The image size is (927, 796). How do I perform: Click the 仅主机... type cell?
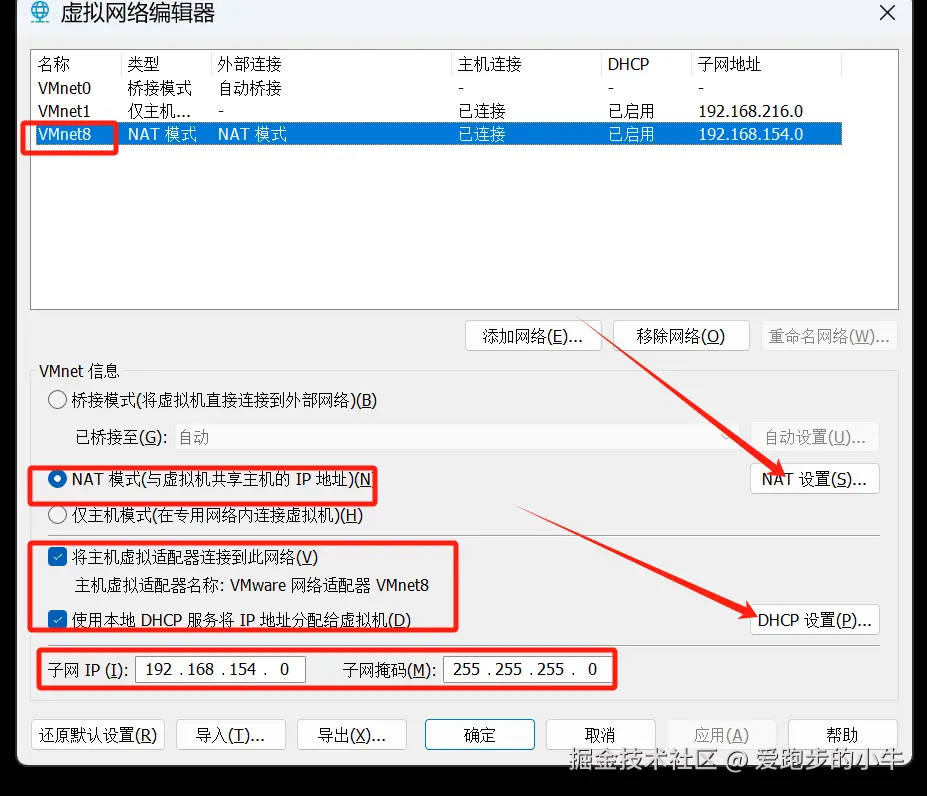pos(159,111)
